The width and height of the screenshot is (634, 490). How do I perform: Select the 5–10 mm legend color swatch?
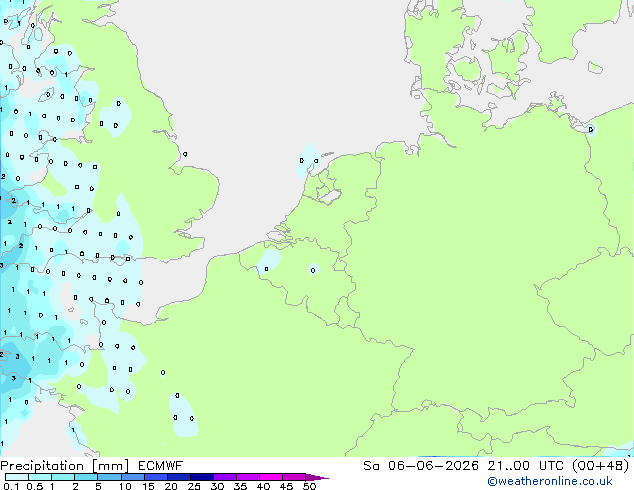pyautogui.click(x=109, y=477)
